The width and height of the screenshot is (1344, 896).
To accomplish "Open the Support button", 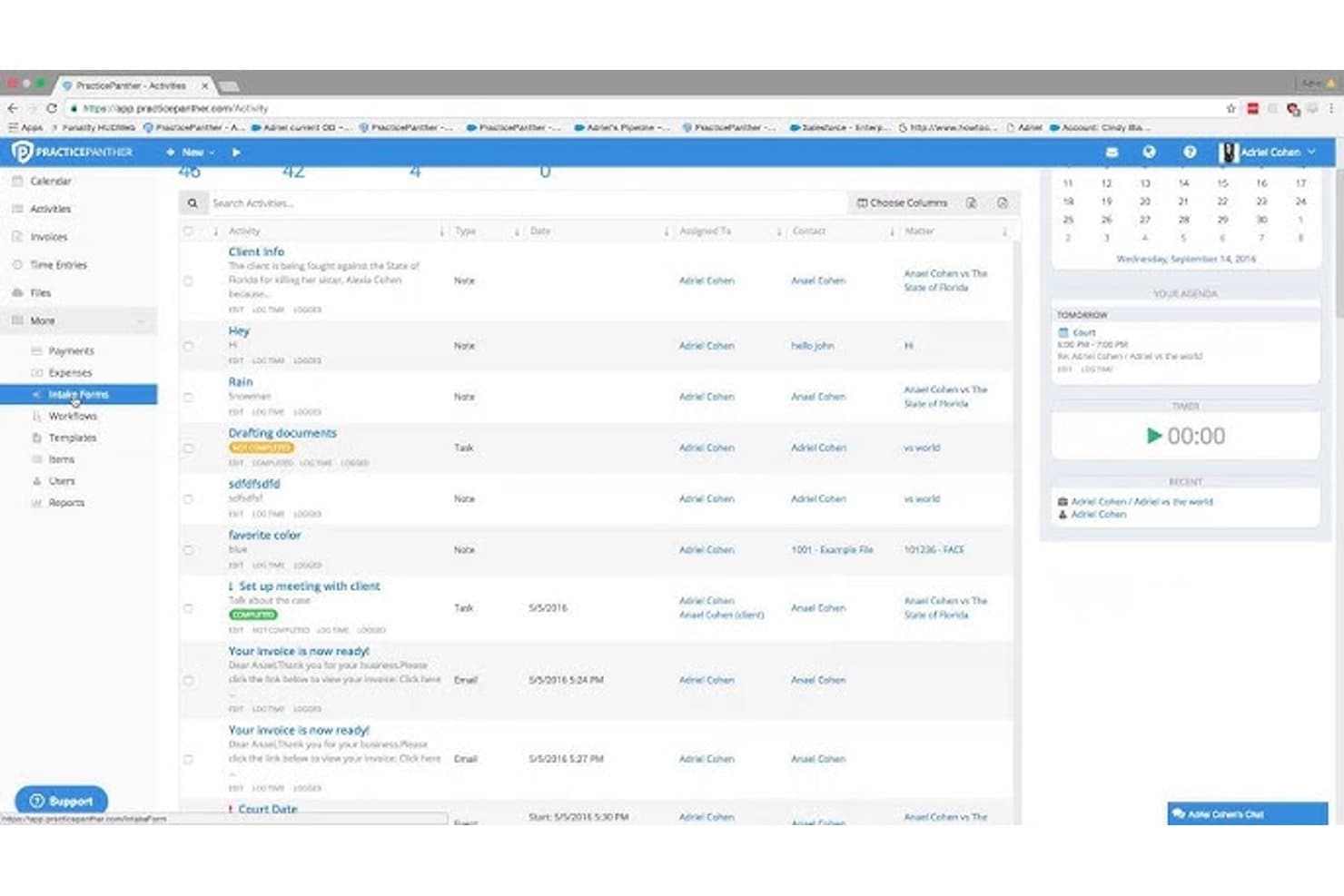I will (62, 801).
